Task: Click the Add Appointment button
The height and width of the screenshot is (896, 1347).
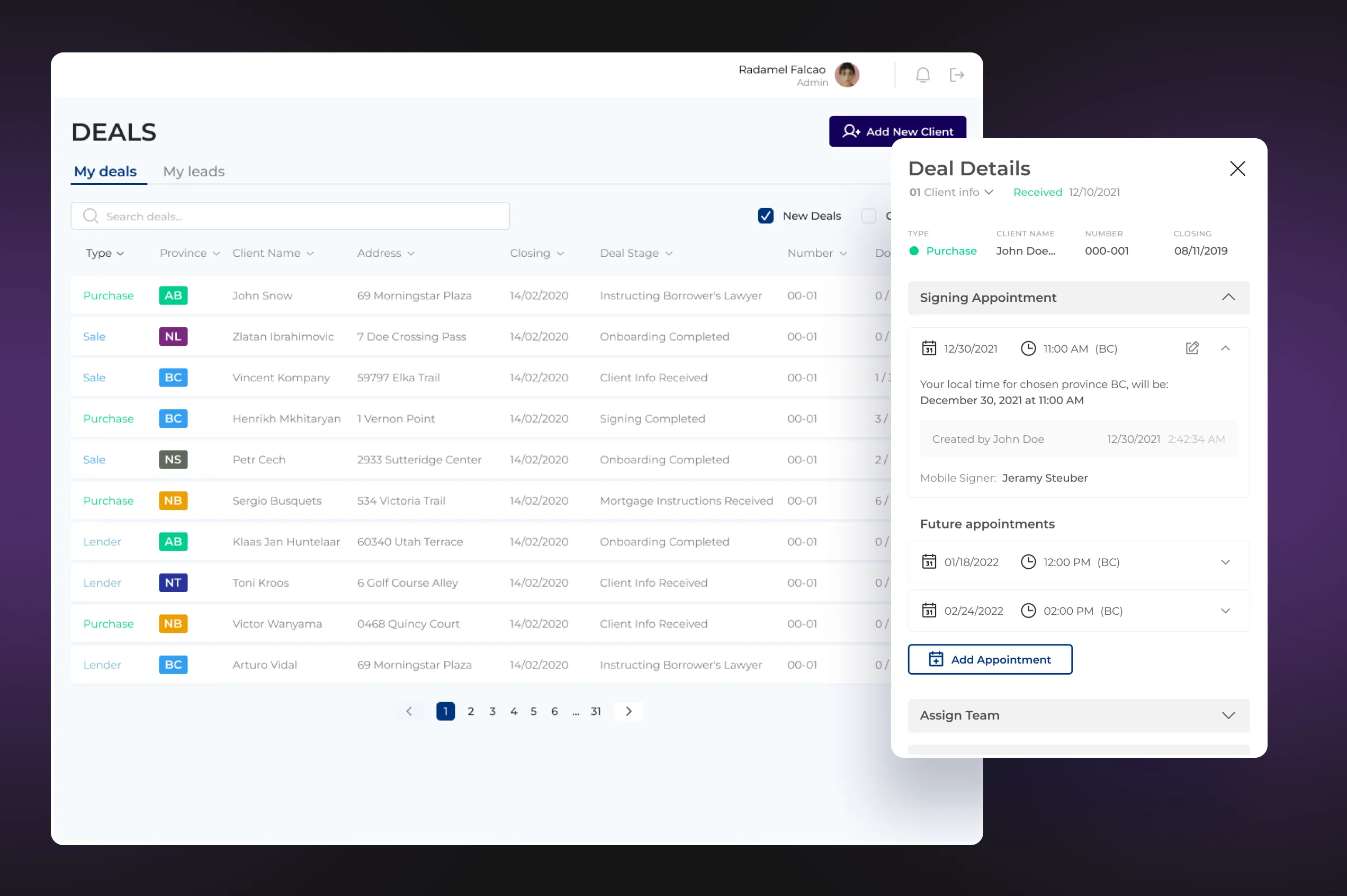Action: tap(990, 659)
